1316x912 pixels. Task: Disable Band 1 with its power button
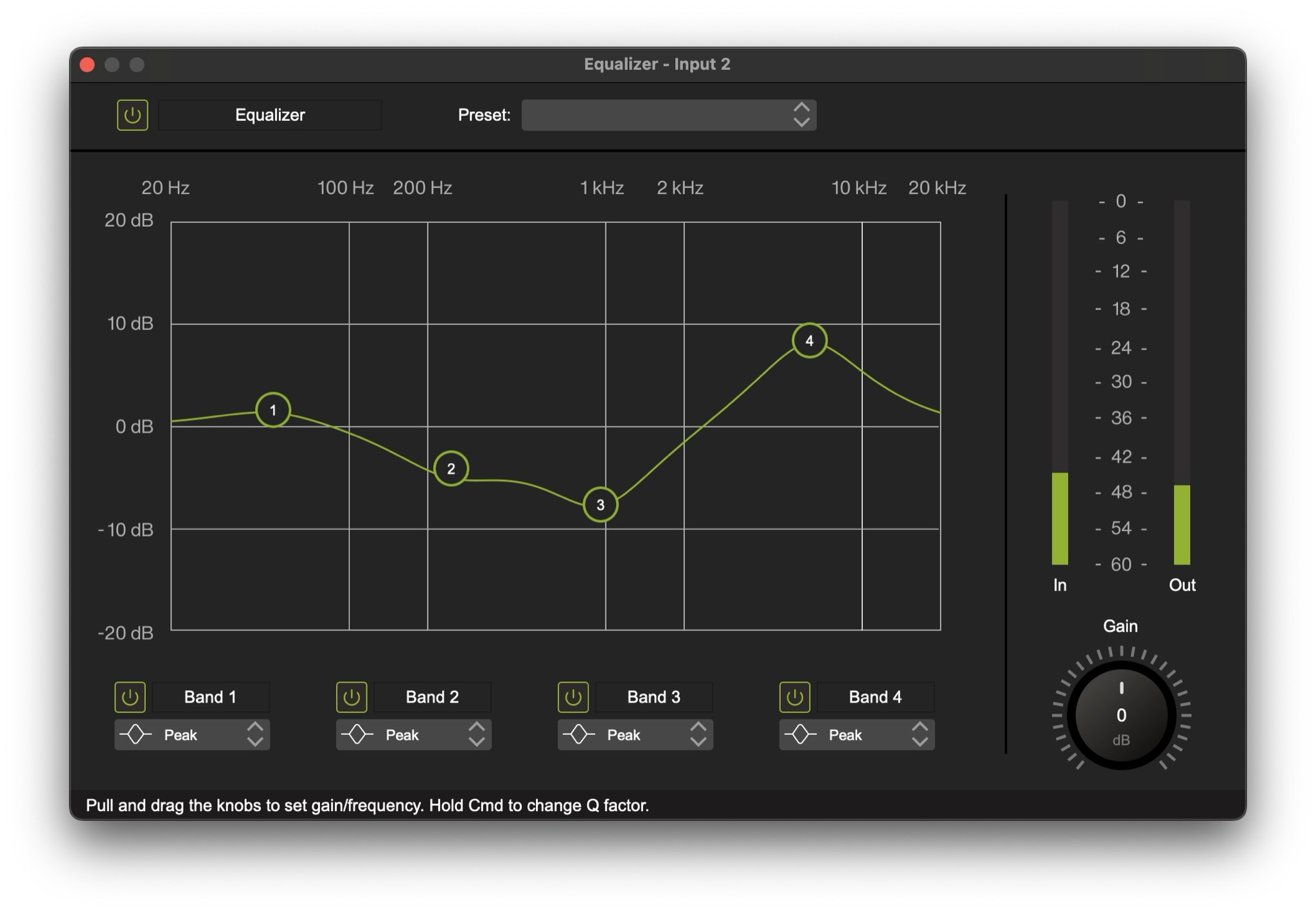[130, 697]
